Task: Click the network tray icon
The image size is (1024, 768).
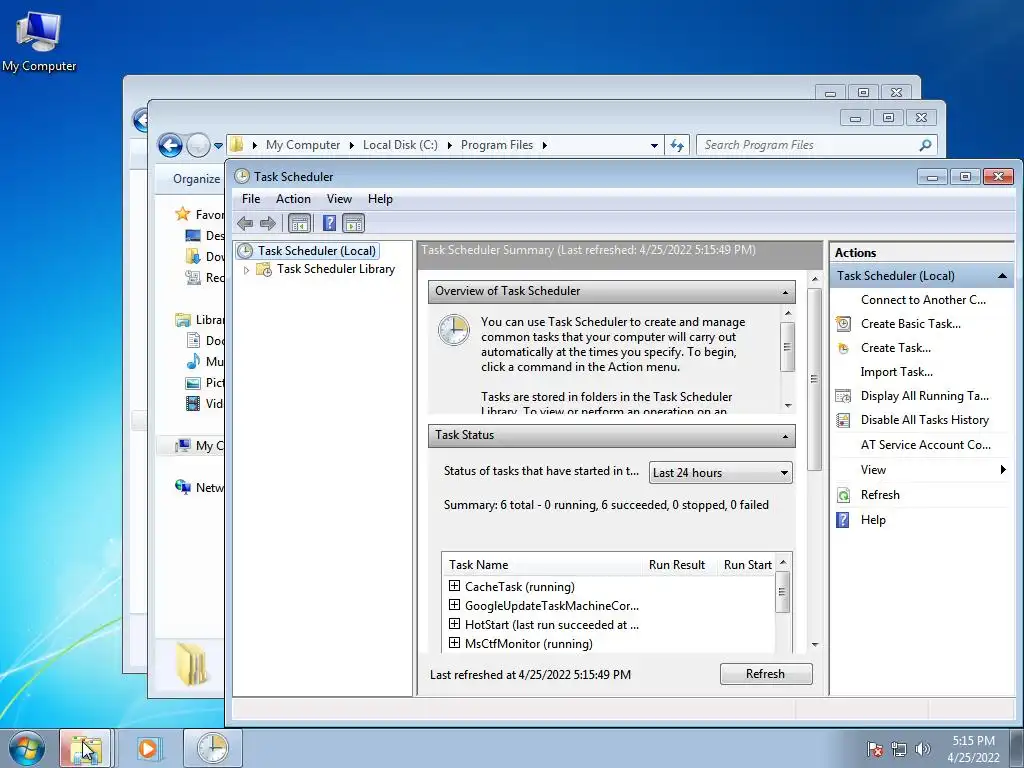Action: pyautogui.click(x=899, y=749)
